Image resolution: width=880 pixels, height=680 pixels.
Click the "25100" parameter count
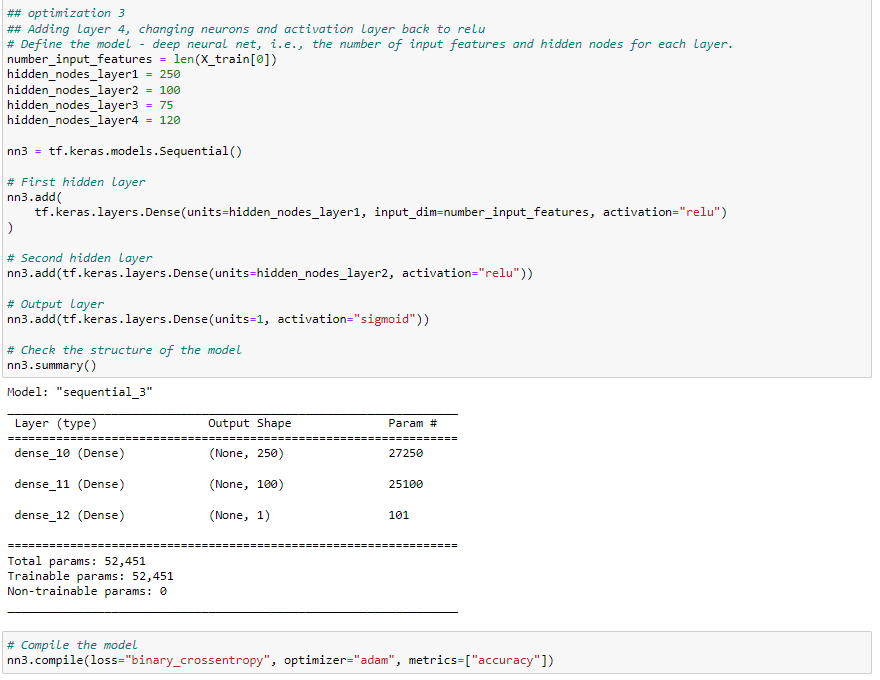(x=406, y=485)
